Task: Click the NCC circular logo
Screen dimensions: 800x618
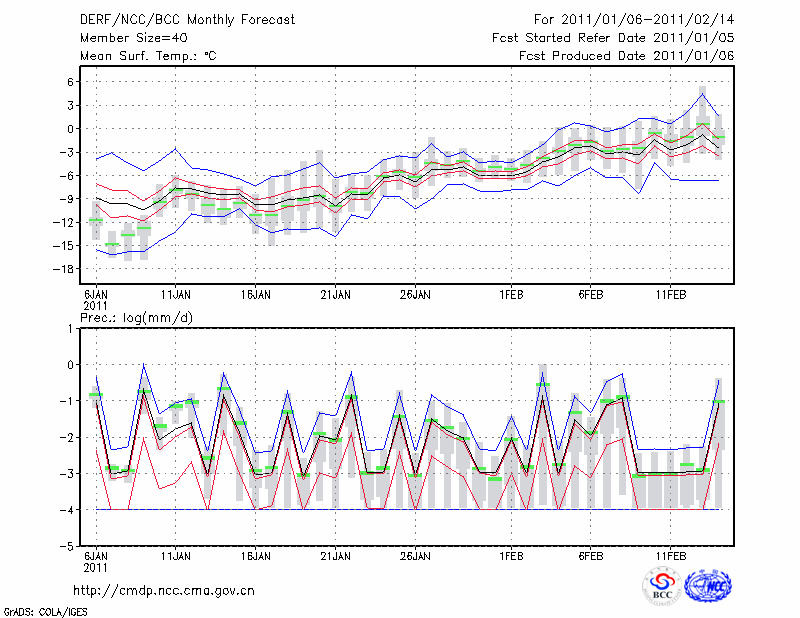Action: pos(708,587)
